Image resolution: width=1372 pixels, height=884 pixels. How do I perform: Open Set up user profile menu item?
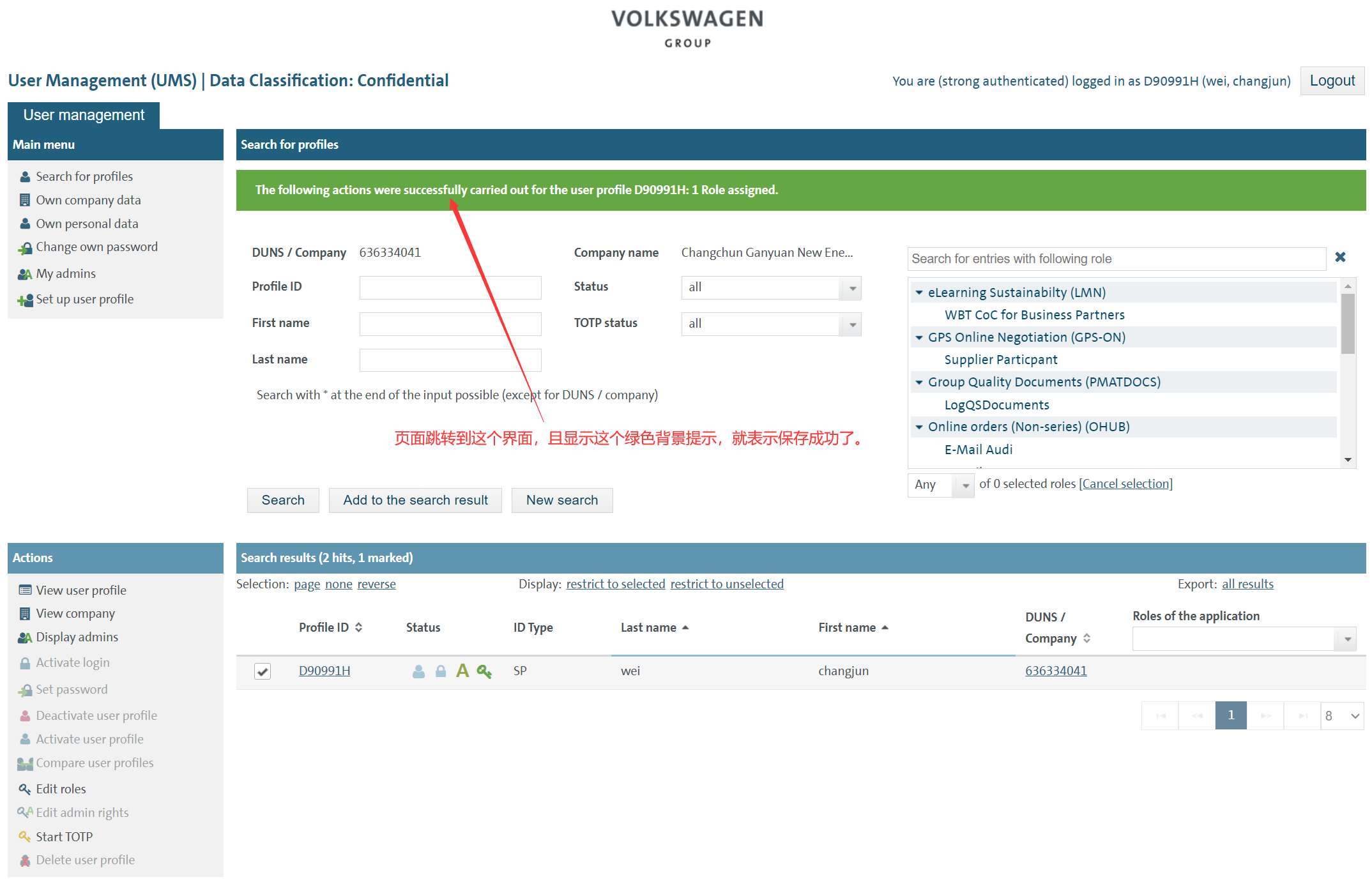coord(85,300)
